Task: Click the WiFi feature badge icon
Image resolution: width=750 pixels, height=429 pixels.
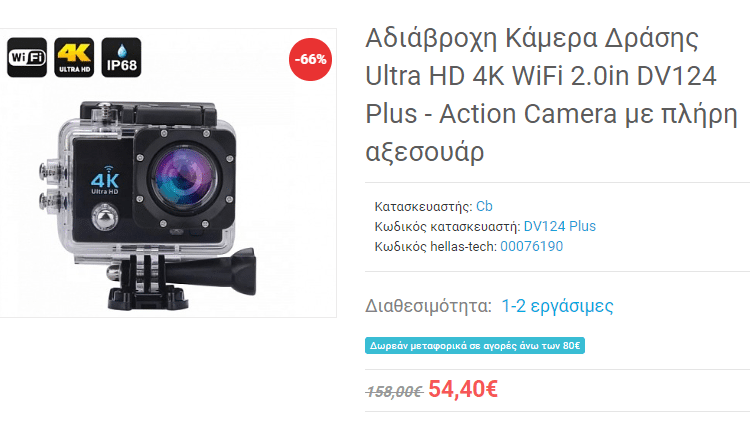Action: pos(27,57)
